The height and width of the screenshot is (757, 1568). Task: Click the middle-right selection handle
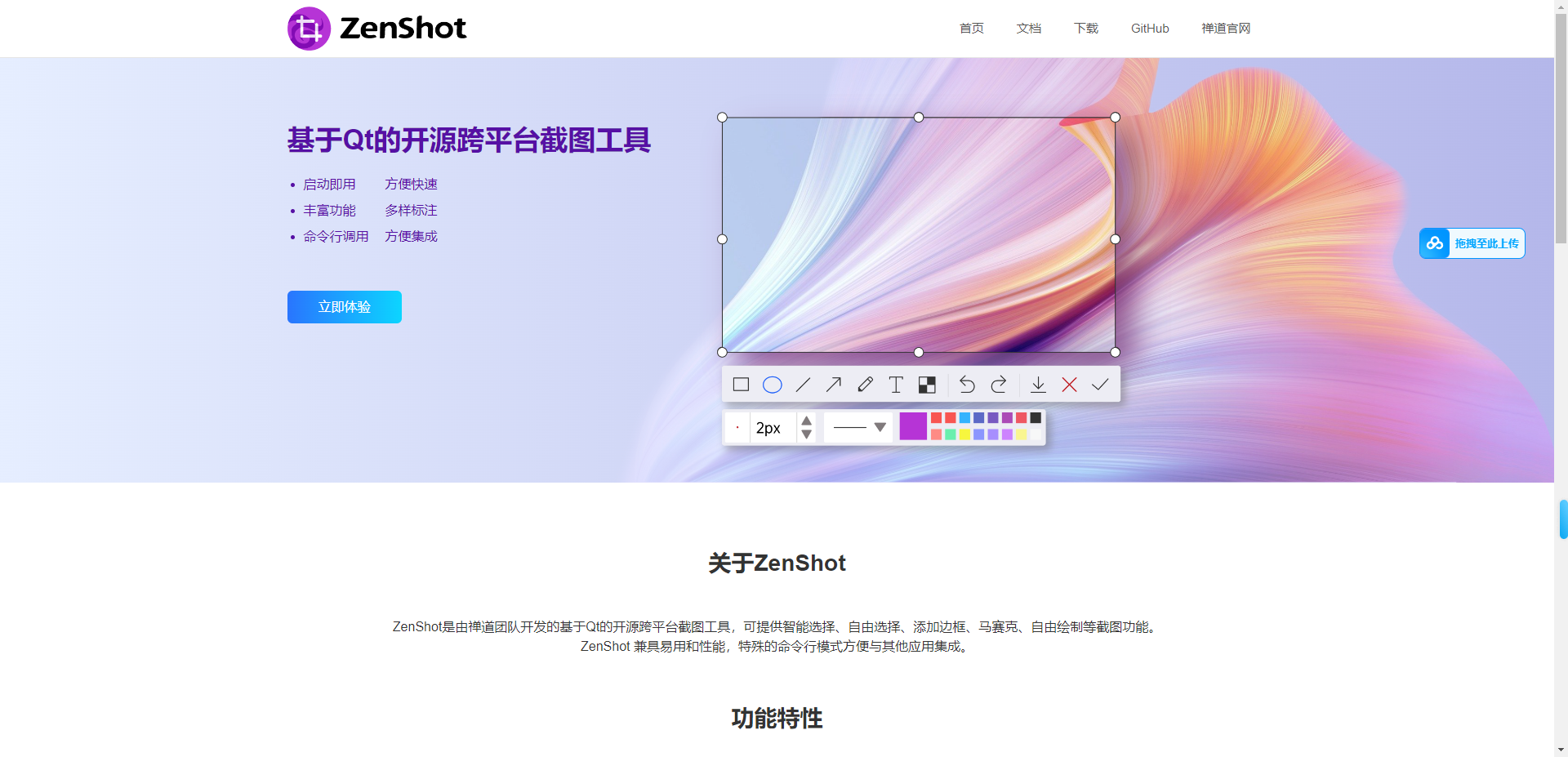point(1116,239)
